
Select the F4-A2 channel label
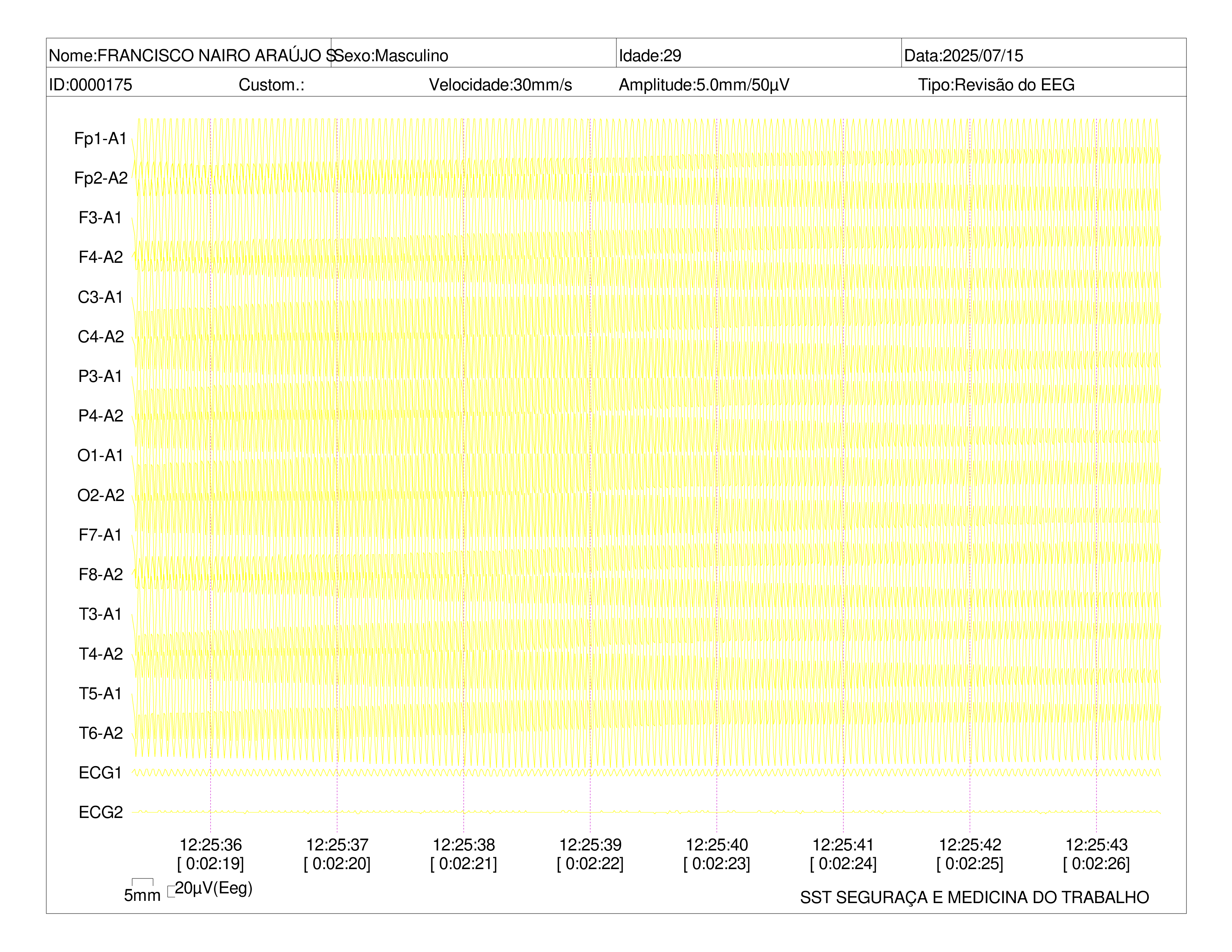(x=101, y=257)
